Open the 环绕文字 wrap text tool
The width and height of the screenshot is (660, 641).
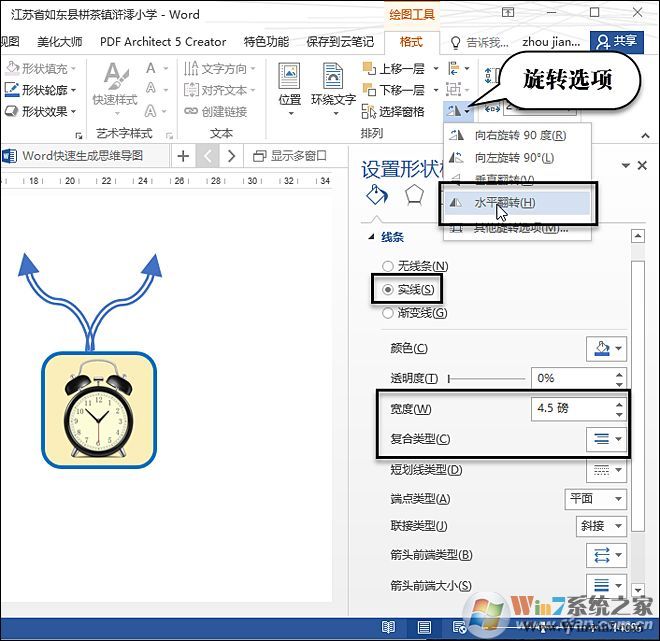click(333, 84)
